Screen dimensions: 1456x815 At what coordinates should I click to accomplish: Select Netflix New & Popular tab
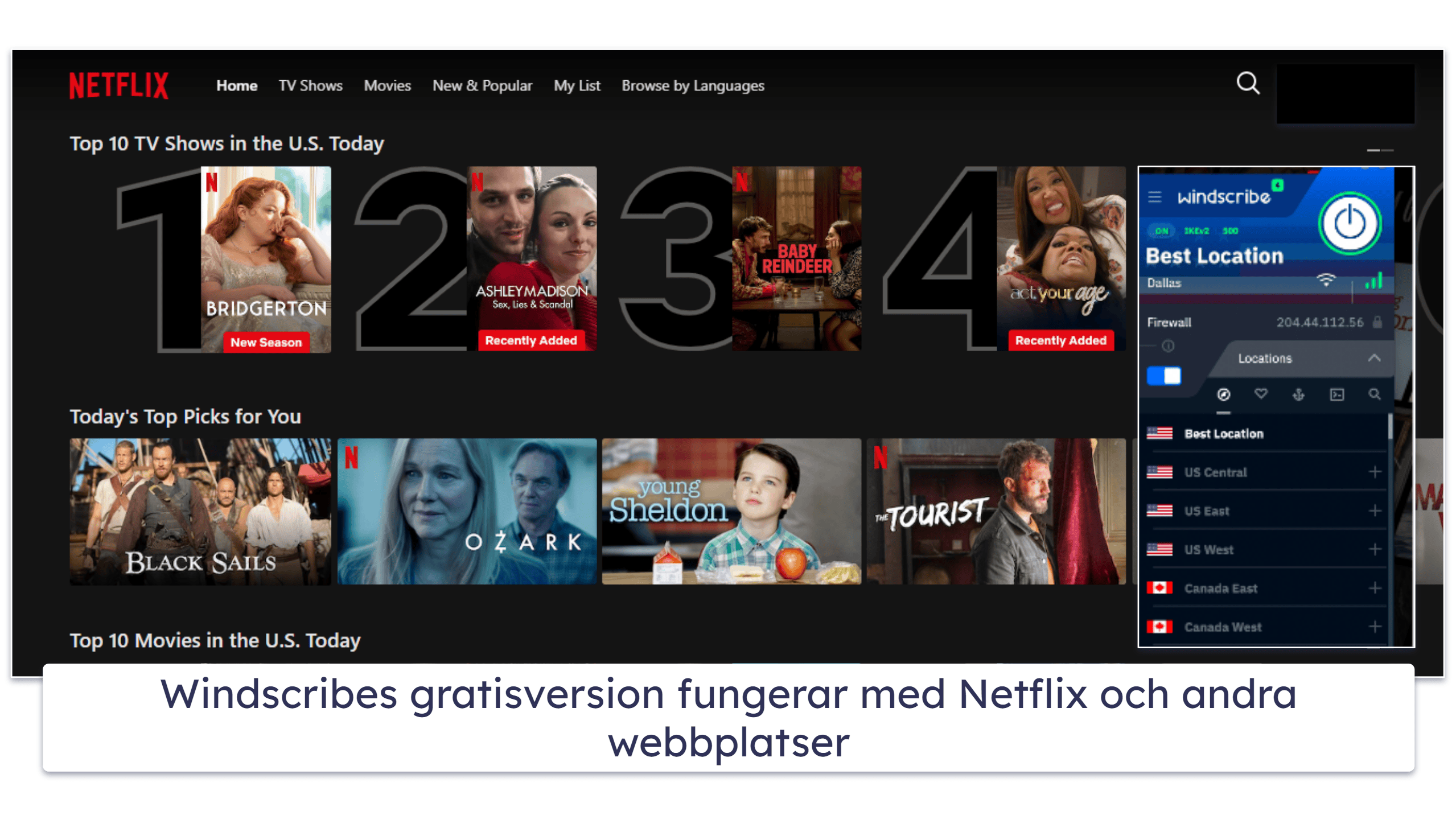(481, 84)
